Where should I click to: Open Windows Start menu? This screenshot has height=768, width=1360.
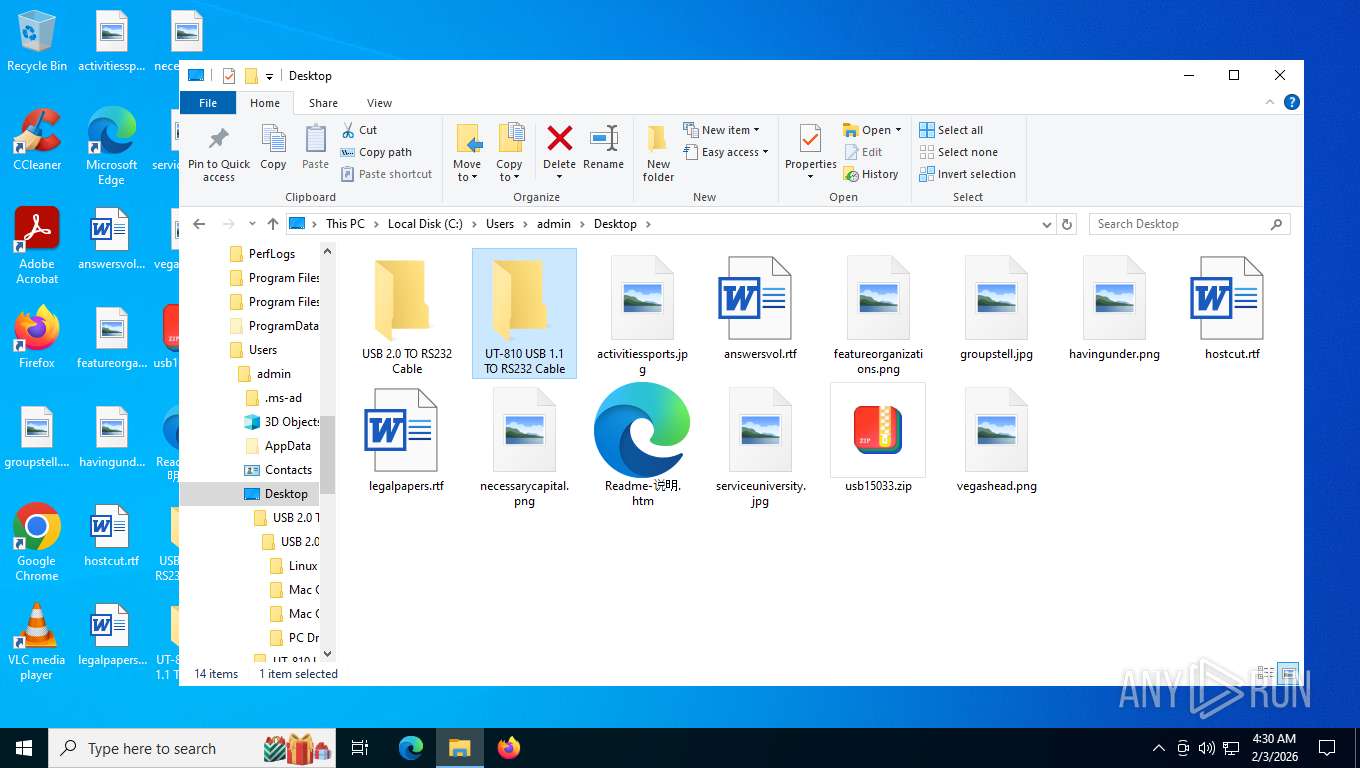[24, 748]
